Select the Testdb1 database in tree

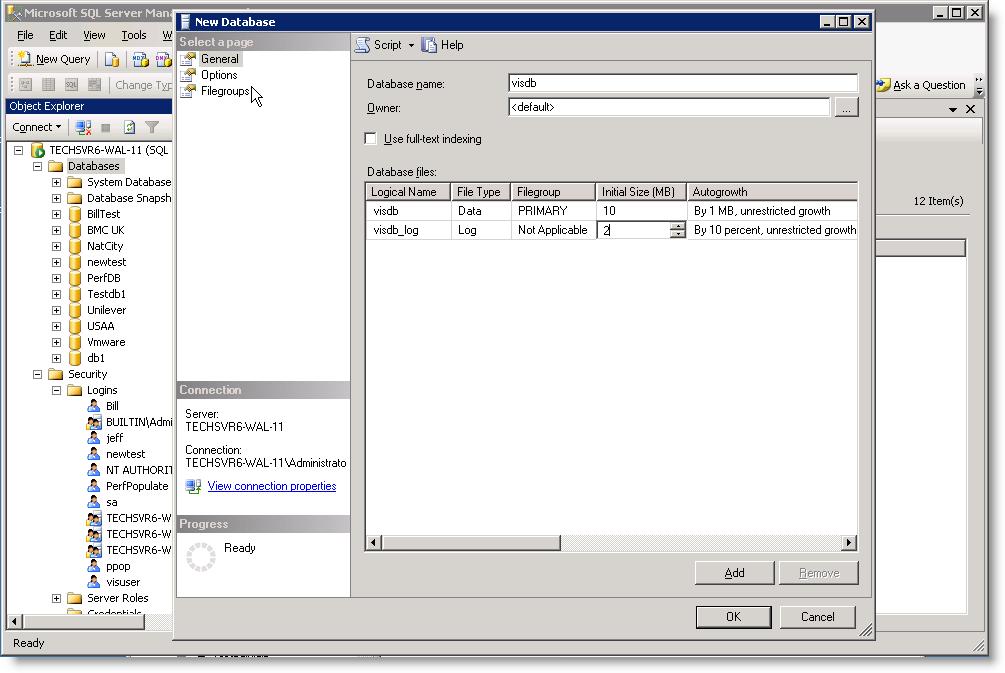tap(106, 294)
